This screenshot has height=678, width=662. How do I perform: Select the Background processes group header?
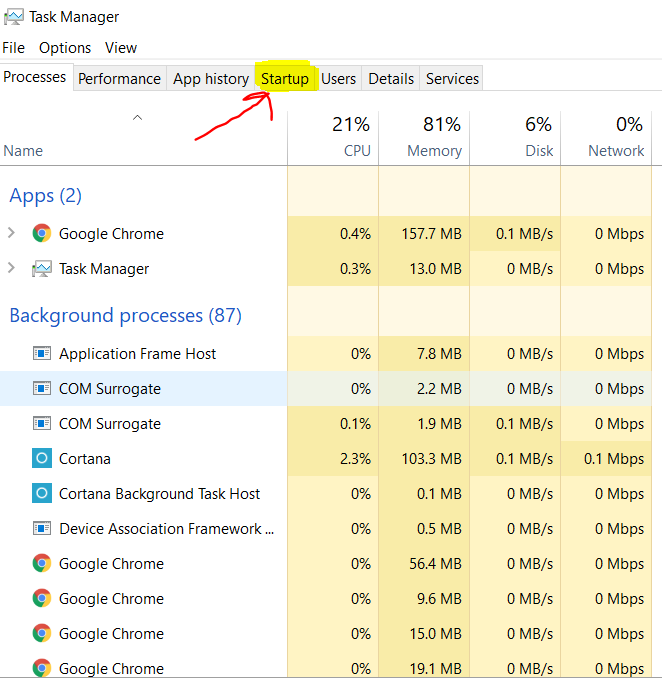125,316
